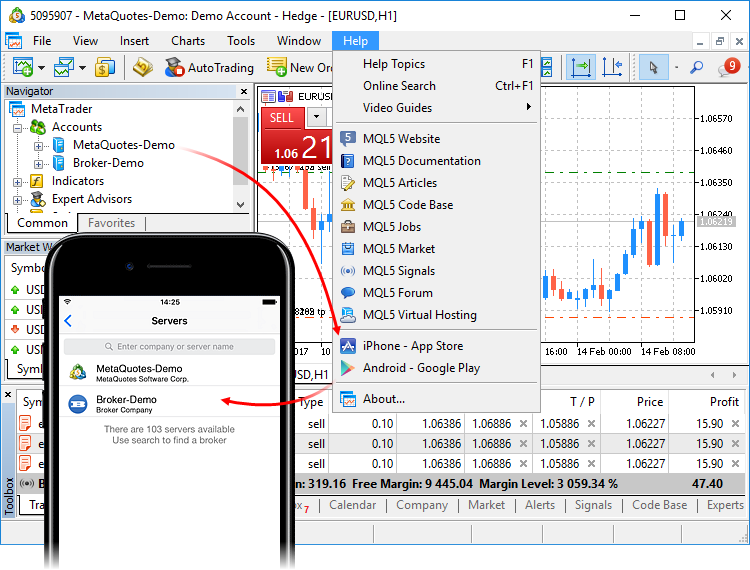This screenshot has width=750, height=570.
Task: Click the MQL5 Signals icon in Help menu
Action: point(348,271)
